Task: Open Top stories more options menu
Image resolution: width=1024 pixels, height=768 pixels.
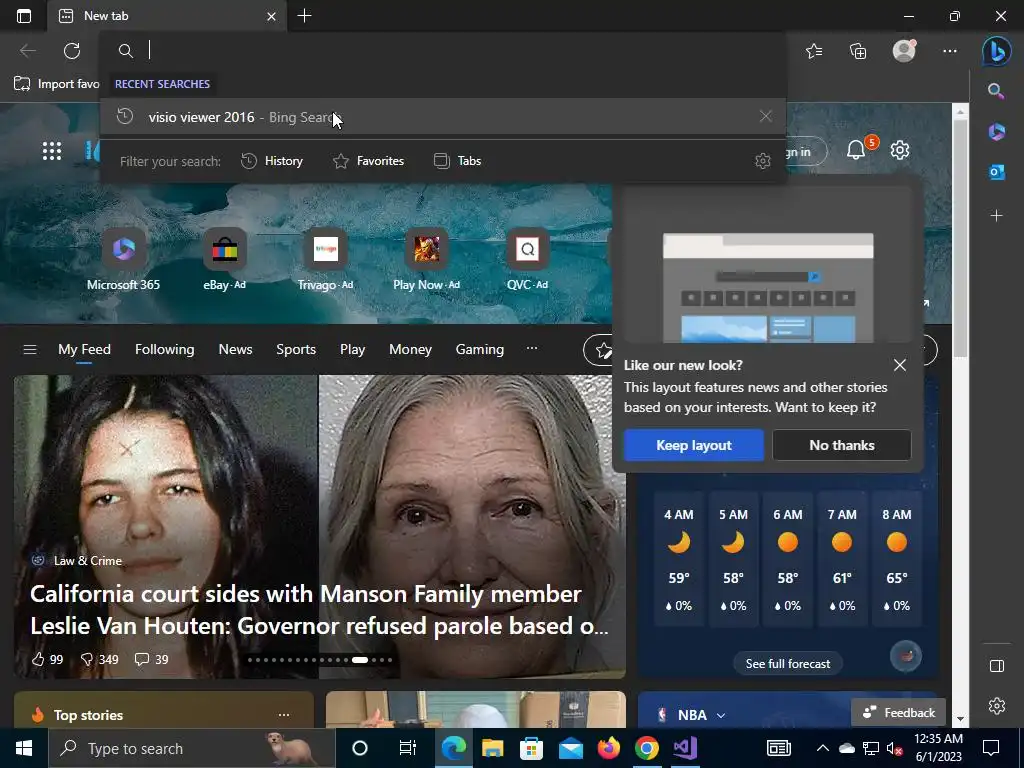Action: [x=283, y=714]
